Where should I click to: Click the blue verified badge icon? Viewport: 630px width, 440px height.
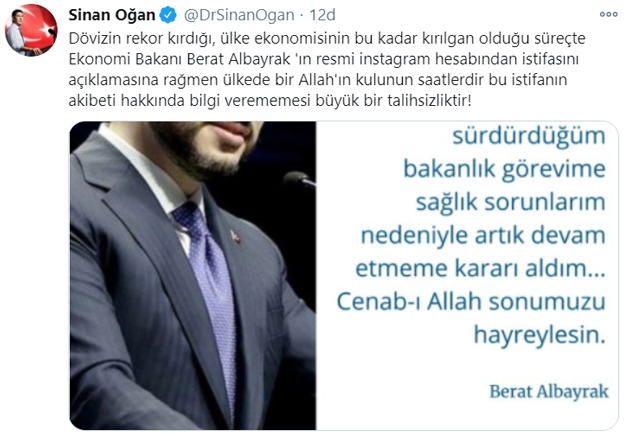168,15
